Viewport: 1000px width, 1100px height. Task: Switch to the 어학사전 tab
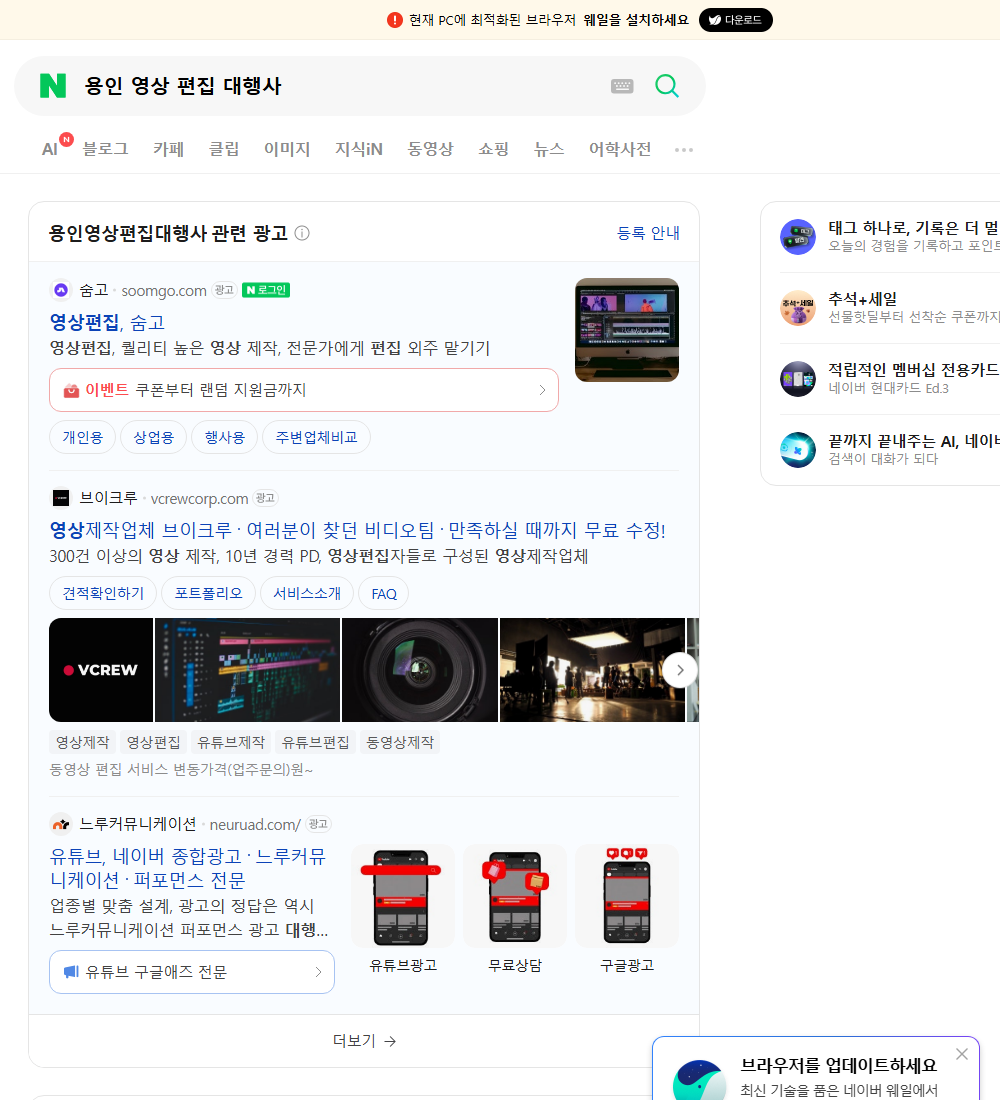point(620,149)
